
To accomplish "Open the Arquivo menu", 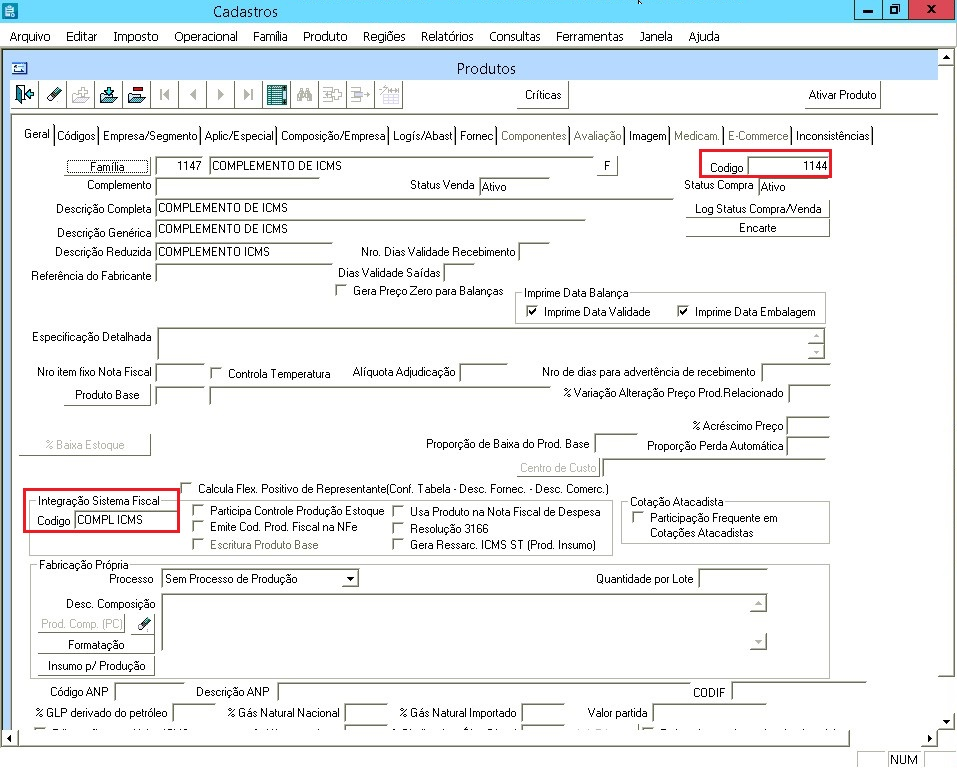I will [30, 37].
